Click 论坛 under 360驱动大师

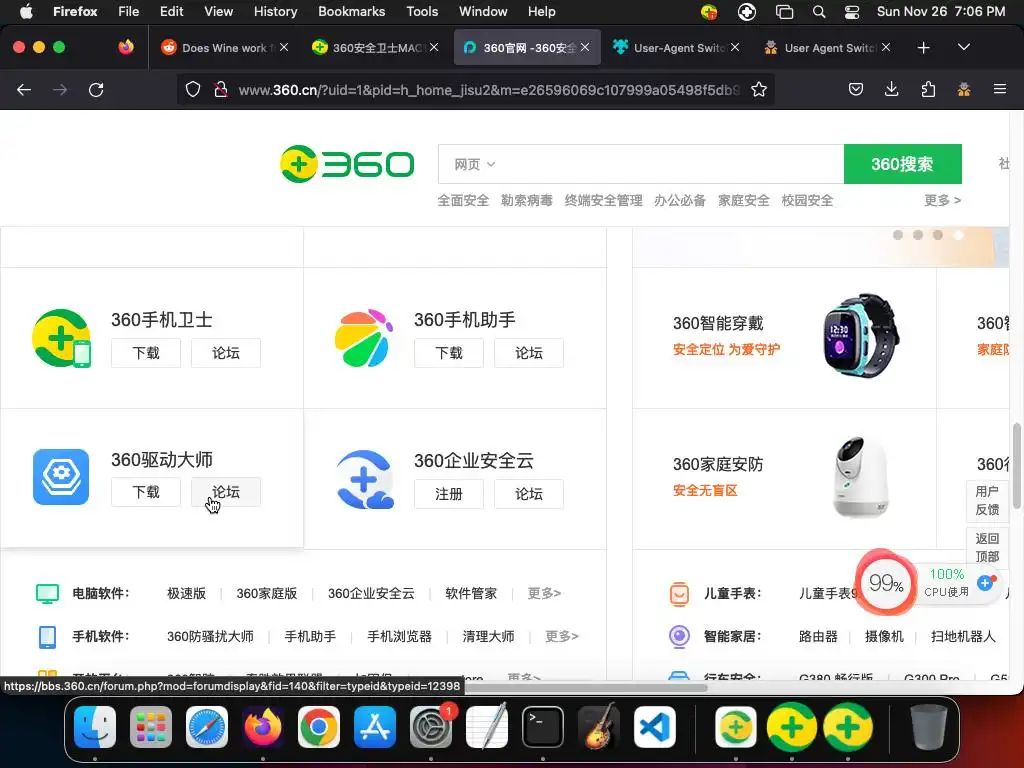coord(225,492)
